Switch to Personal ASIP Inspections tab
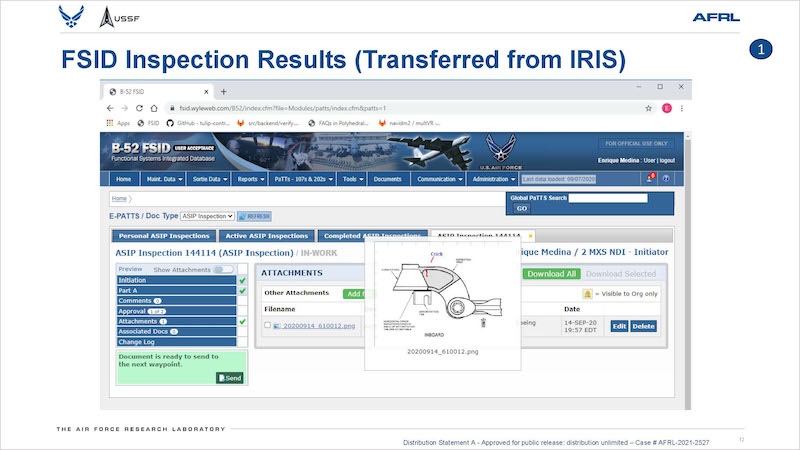 tap(164, 236)
